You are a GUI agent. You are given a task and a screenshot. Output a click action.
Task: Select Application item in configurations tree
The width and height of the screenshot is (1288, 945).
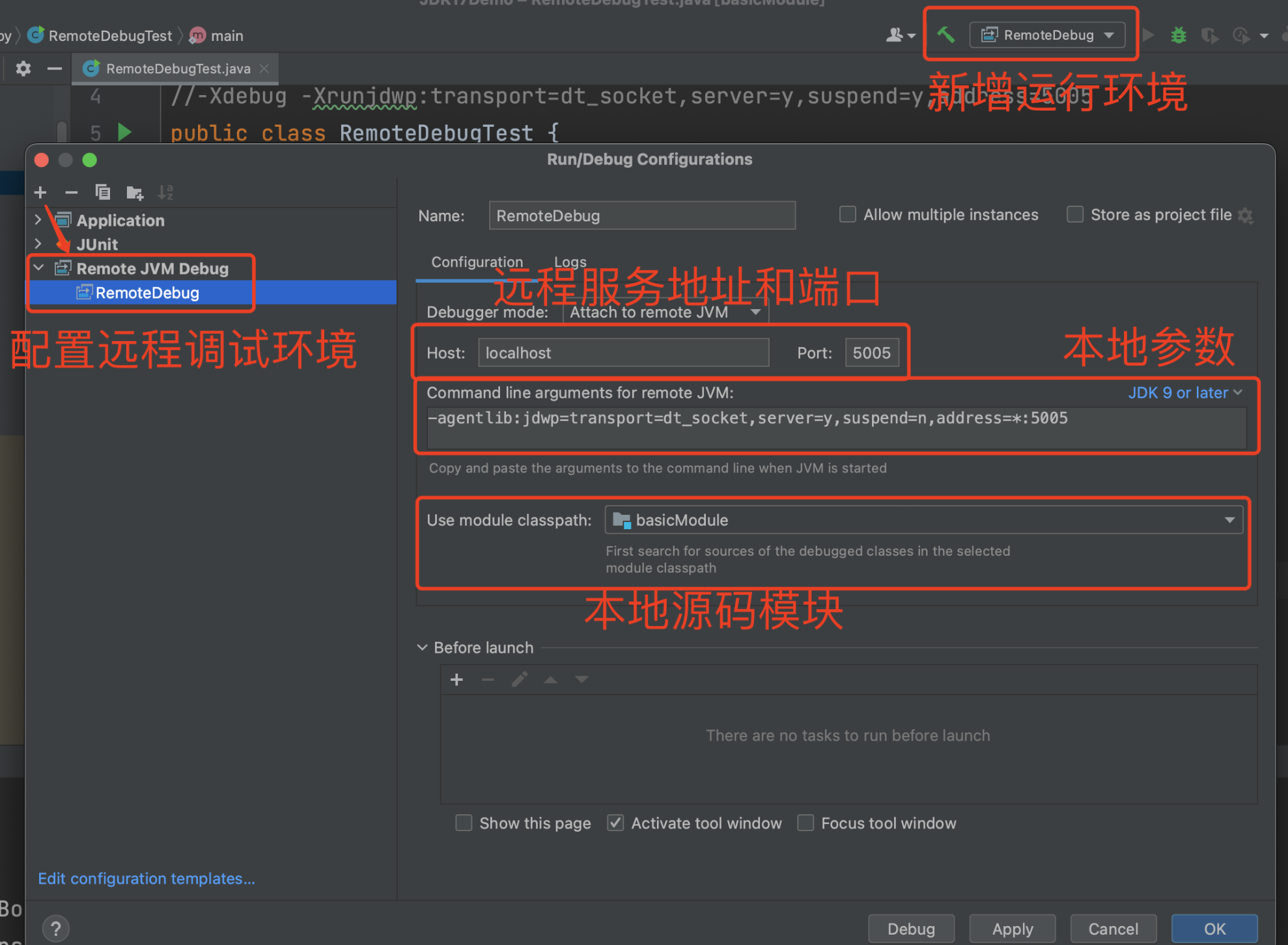click(x=120, y=221)
